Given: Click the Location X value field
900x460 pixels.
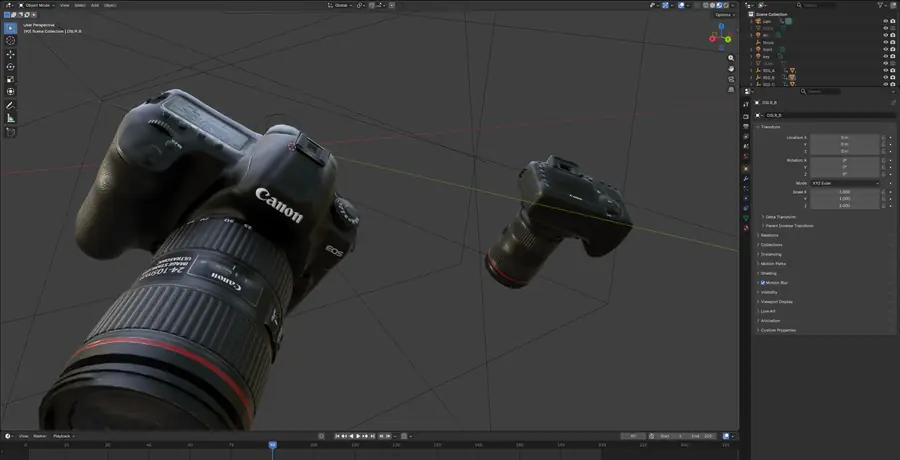Looking at the screenshot, I should (x=844, y=138).
